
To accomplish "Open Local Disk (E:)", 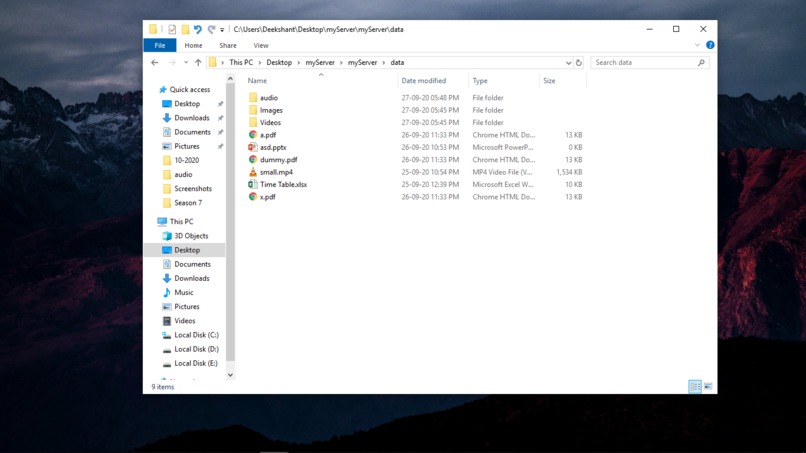I will click(x=195, y=363).
